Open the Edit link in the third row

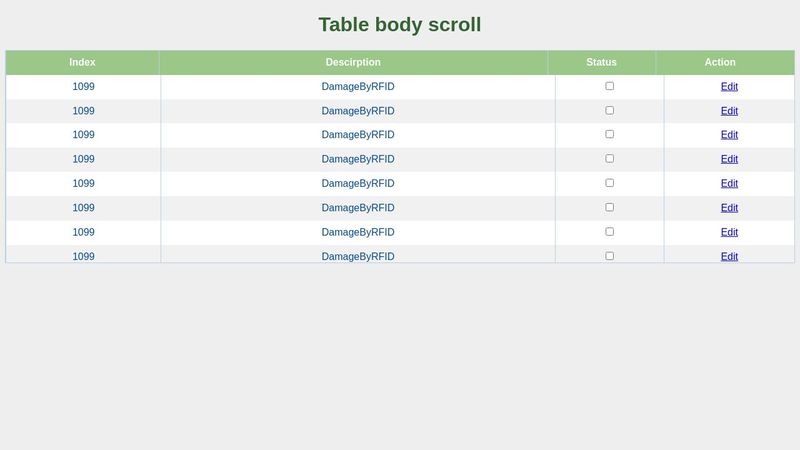tap(729, 135)
